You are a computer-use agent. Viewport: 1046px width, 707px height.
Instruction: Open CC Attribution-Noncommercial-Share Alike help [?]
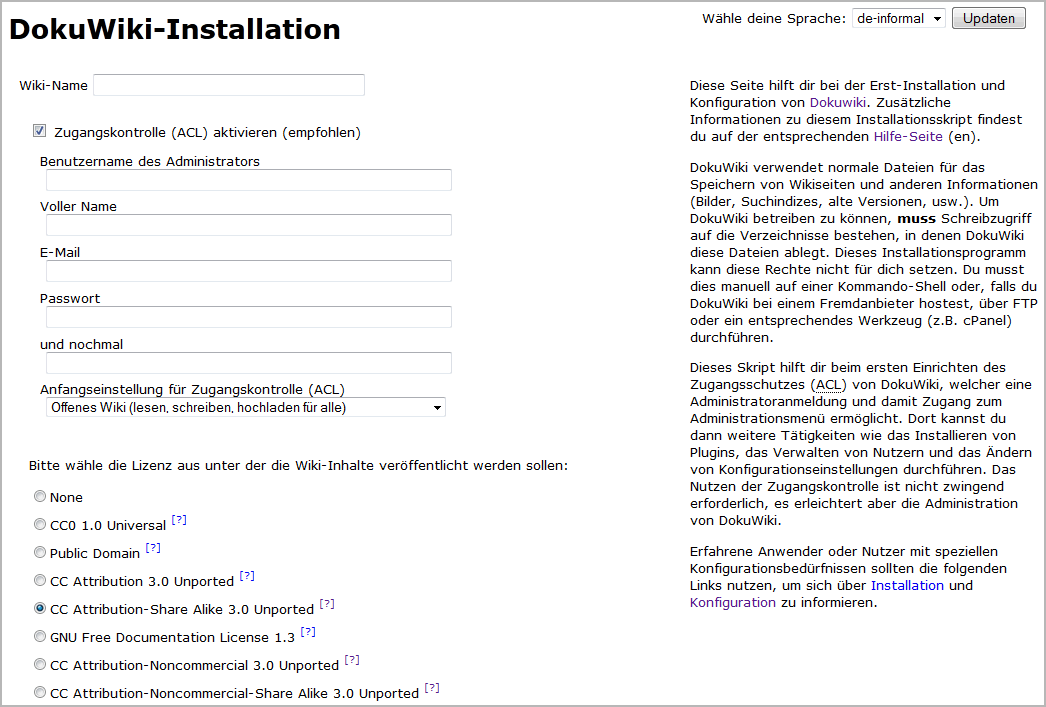432,688
